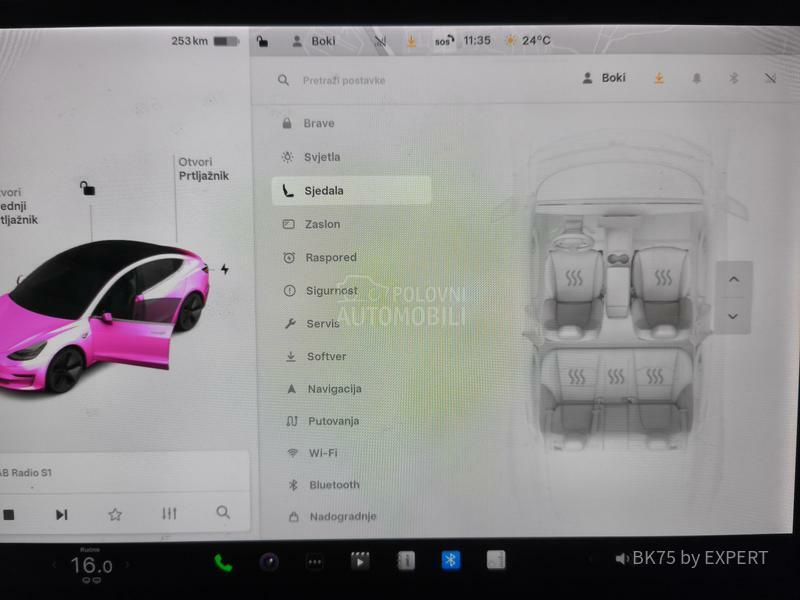Viewport: 800px width, 600px height.
Task: Mark AB Radio S1 as favorite
Action: point(115,514)
